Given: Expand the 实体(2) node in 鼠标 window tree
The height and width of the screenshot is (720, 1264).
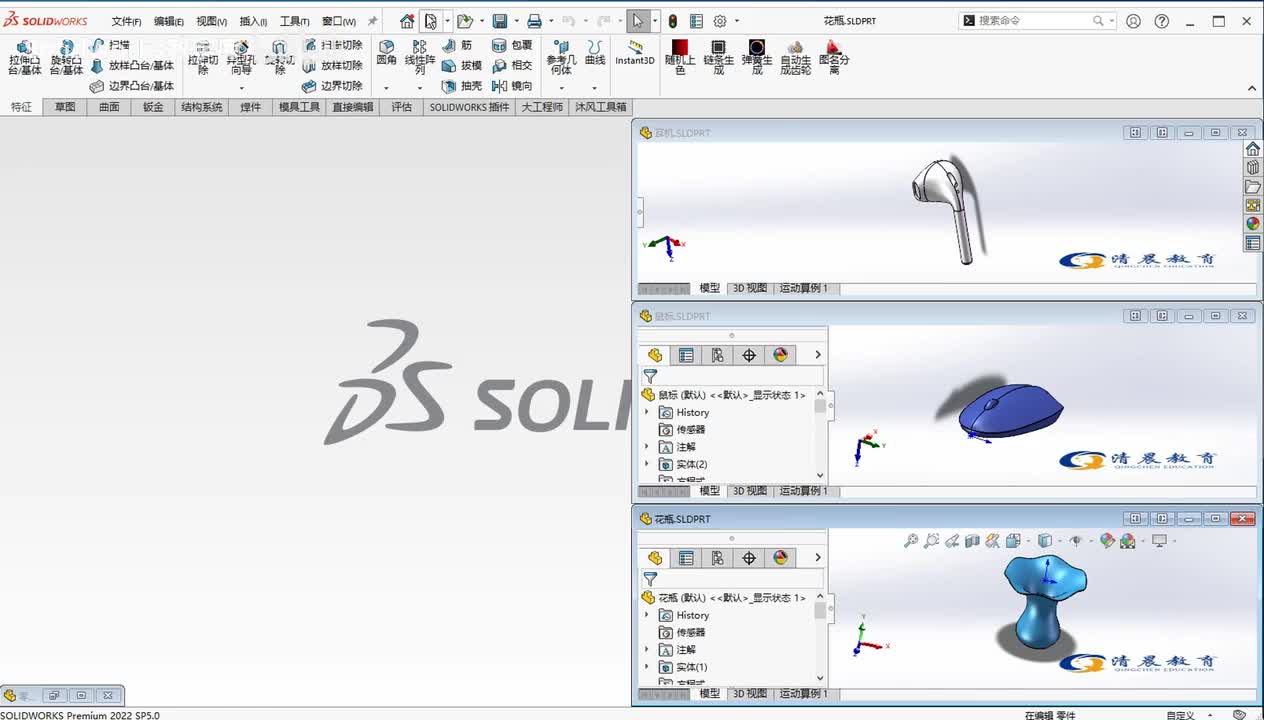Looking at the screenshot, I should (646, 464).
